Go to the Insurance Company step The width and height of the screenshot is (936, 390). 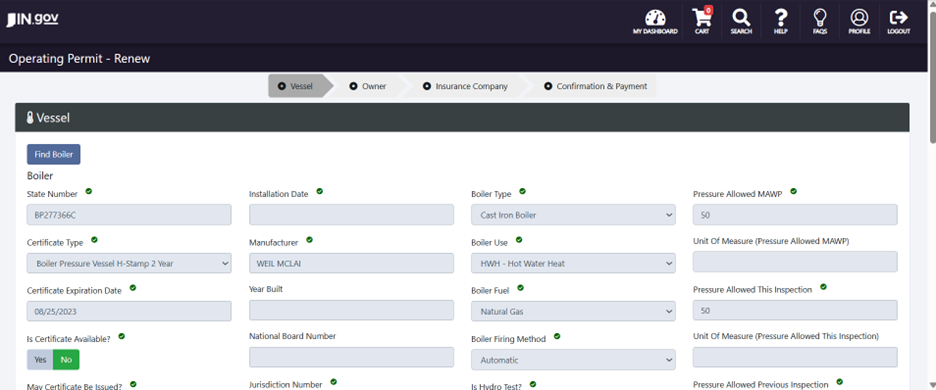pyautogui.click(x=466, y=86)
